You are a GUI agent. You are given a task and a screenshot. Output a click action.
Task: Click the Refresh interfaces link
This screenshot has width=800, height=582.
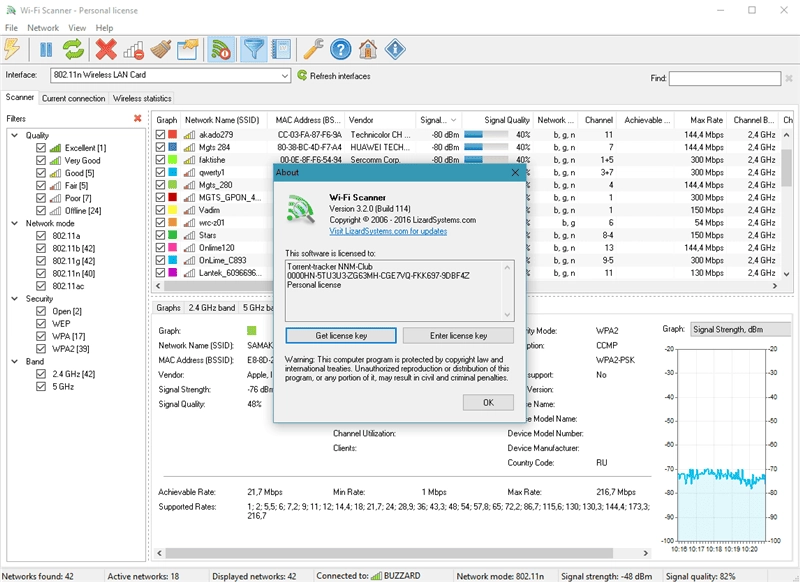(x=340, y=76)
